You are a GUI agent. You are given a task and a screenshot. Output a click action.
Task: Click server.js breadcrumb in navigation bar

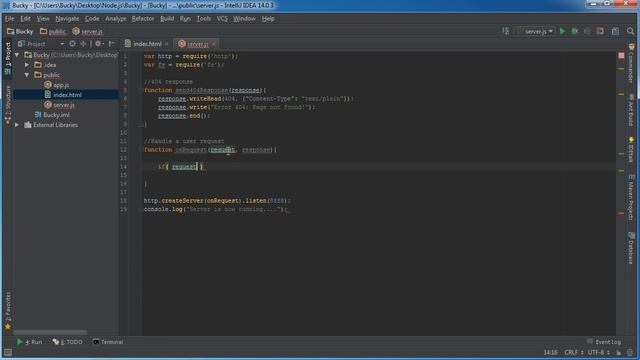click(87, 31)
